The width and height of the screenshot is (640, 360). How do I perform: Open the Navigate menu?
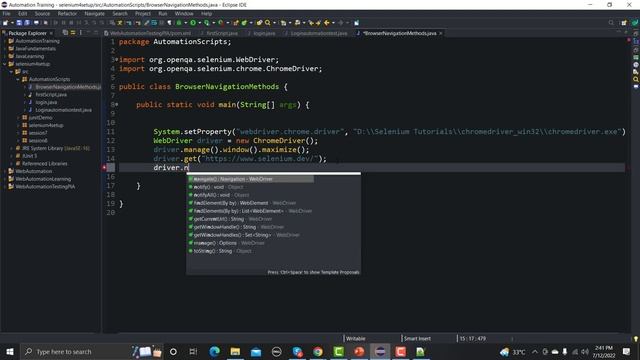point(95,13)
